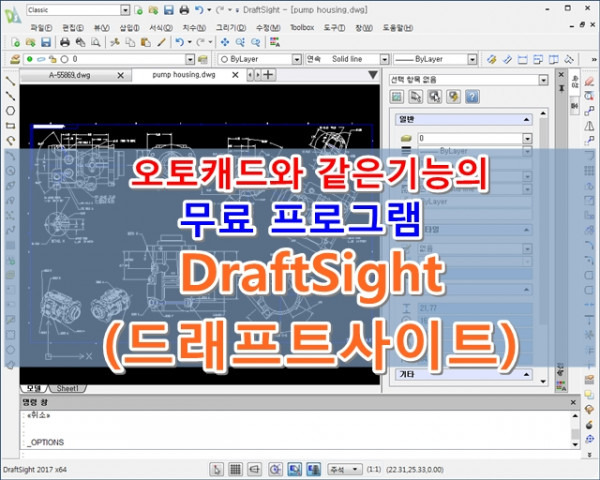600x480 pixels.
Task: Open the Solid line style dropdown
Action: point(384,59)
